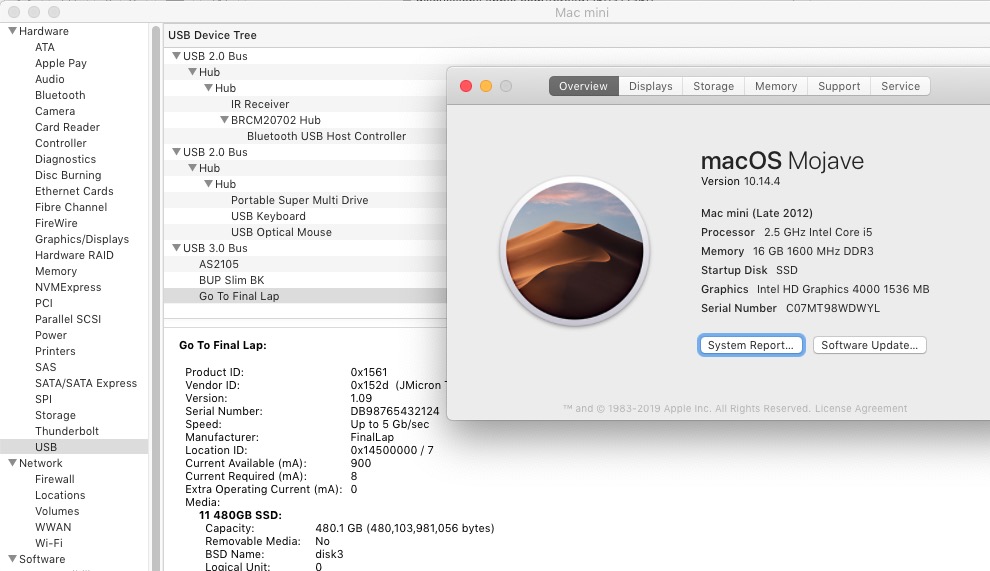Select Graphics/Displays in sidebar
Image resolution: width=990 pixels, height=571 pixels.
tap(82, 239)
